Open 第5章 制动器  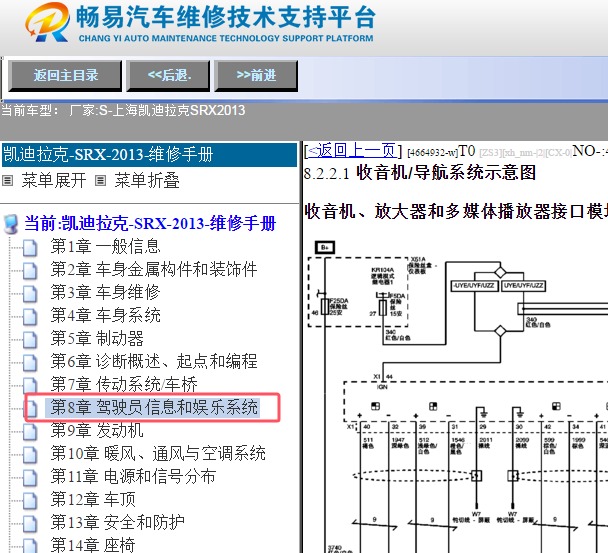click(x=97, y=338)
